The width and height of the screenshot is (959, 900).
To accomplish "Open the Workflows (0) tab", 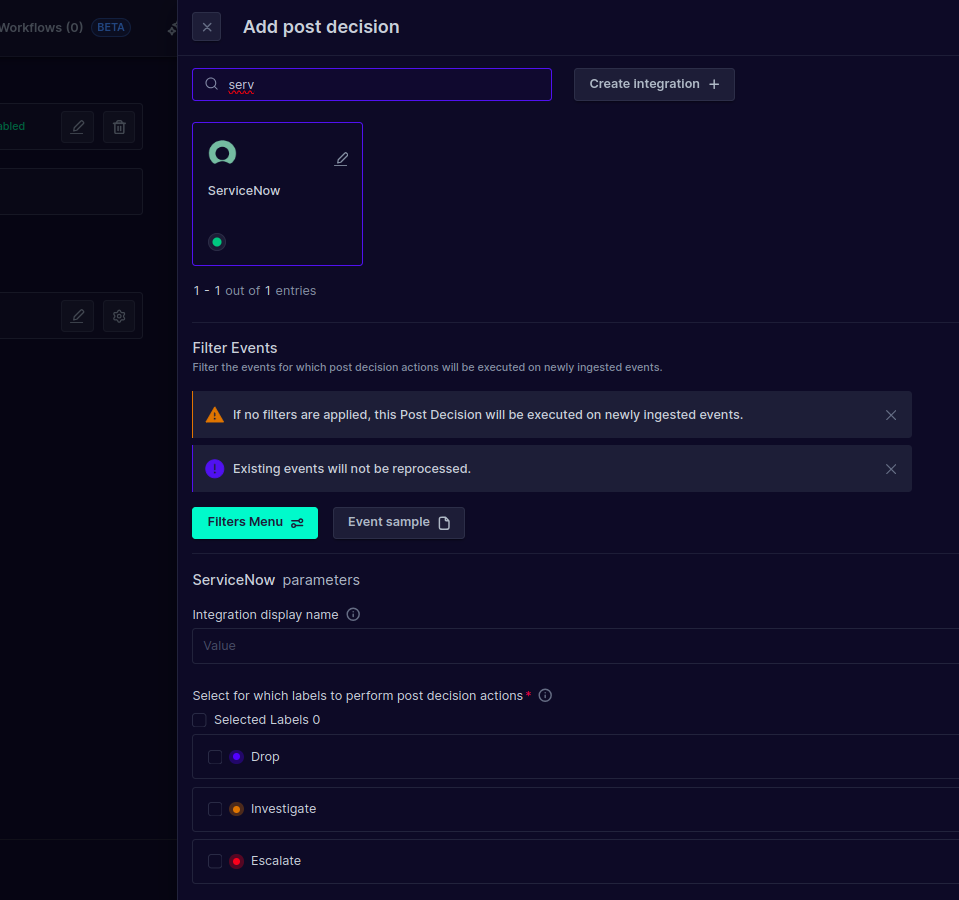I will [x=40, y=28].
